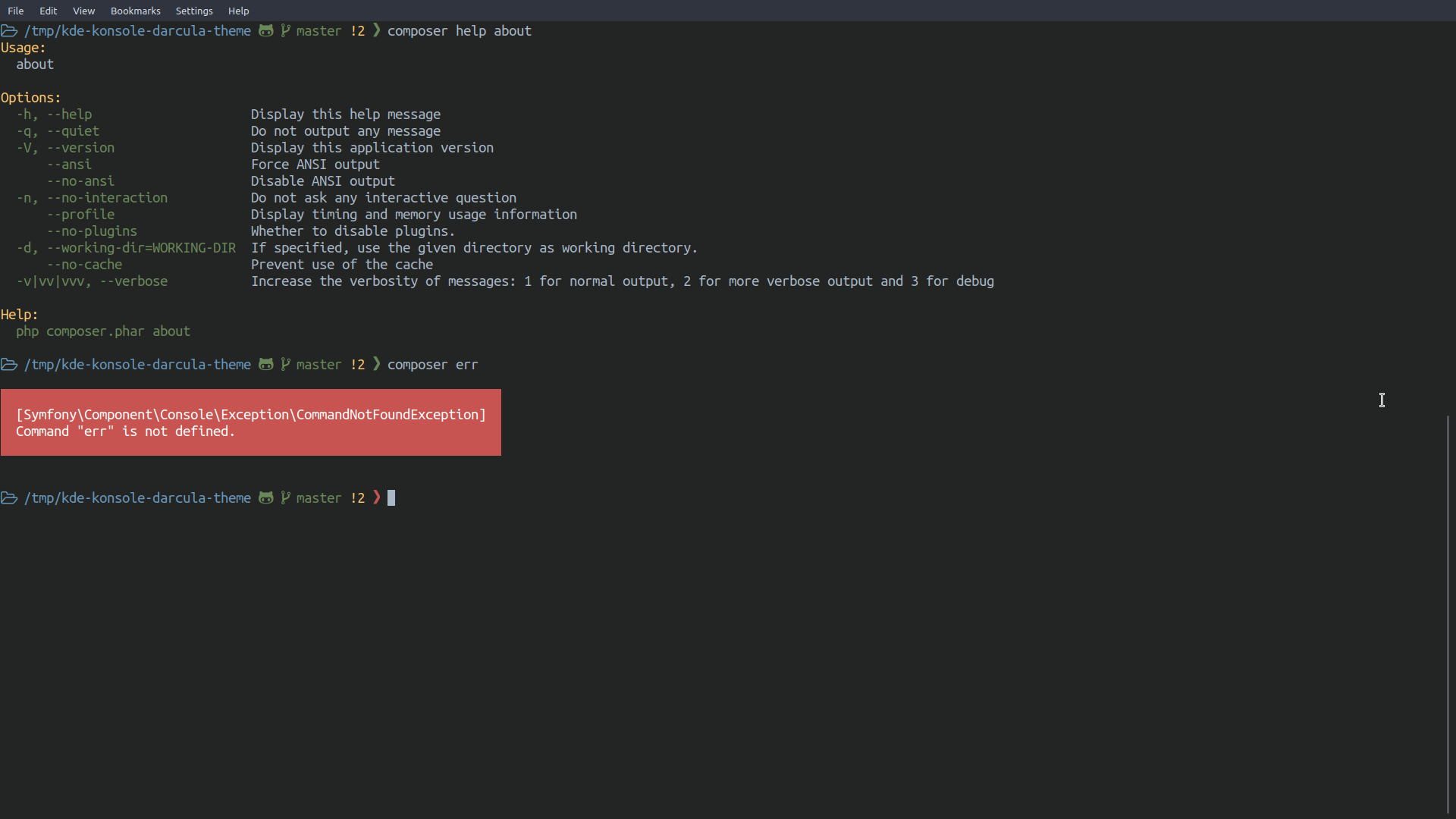1456x819 pixels.
Task: Click the branch icon in the last prompt line
Action: tap(286, 498)
